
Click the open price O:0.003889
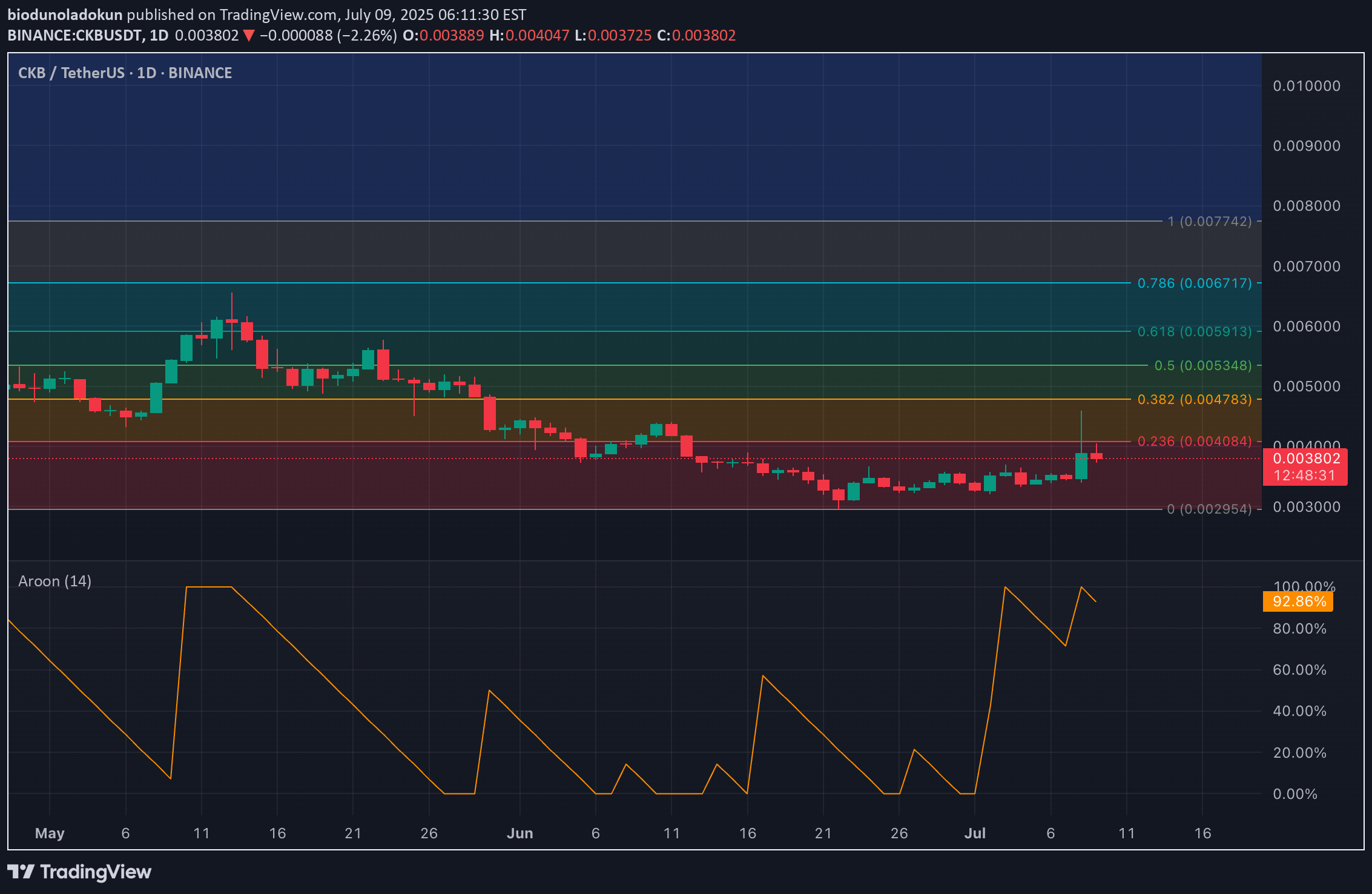tap(443, 36)
